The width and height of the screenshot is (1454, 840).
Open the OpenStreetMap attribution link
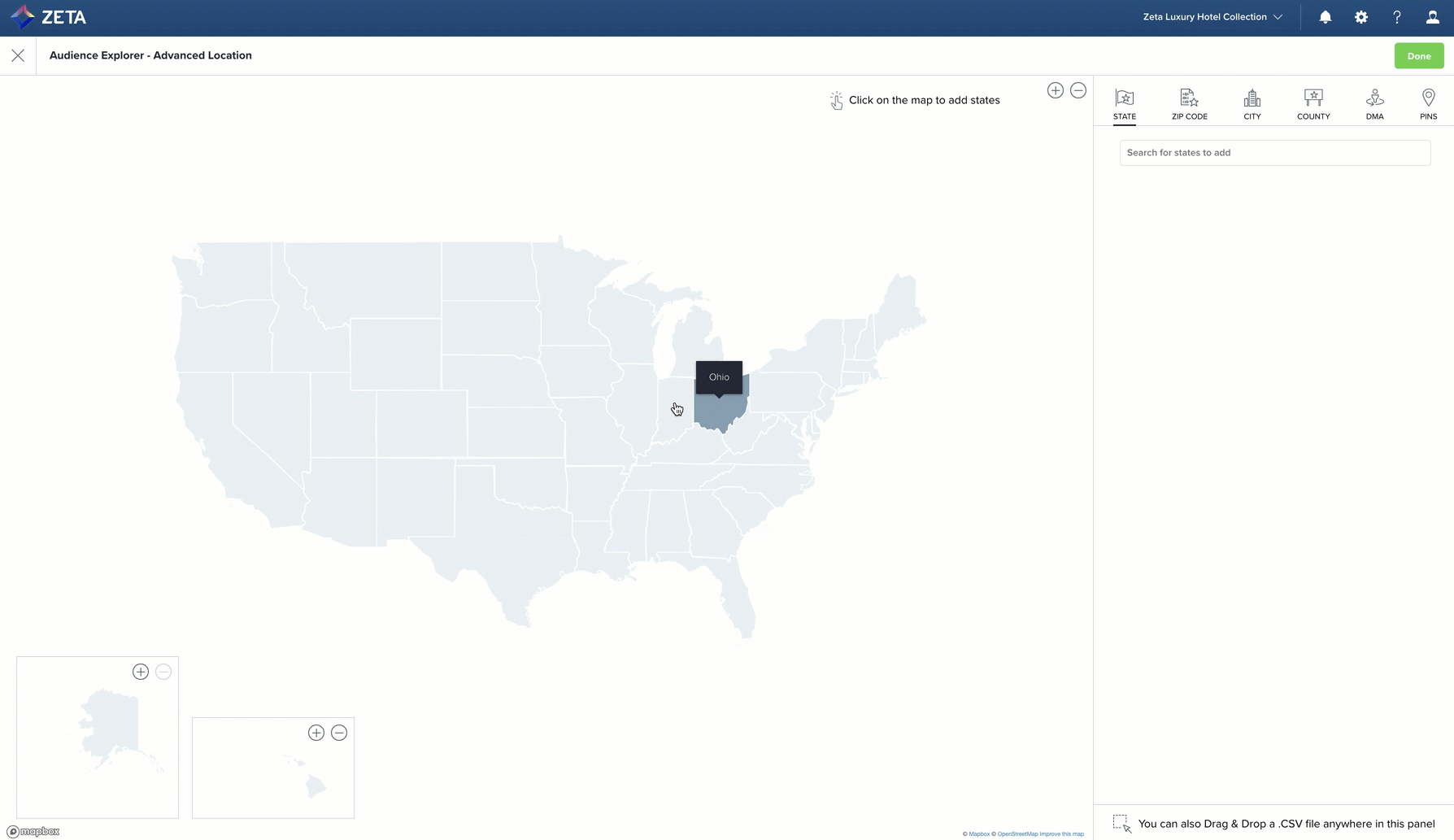tap(1017, 833)
